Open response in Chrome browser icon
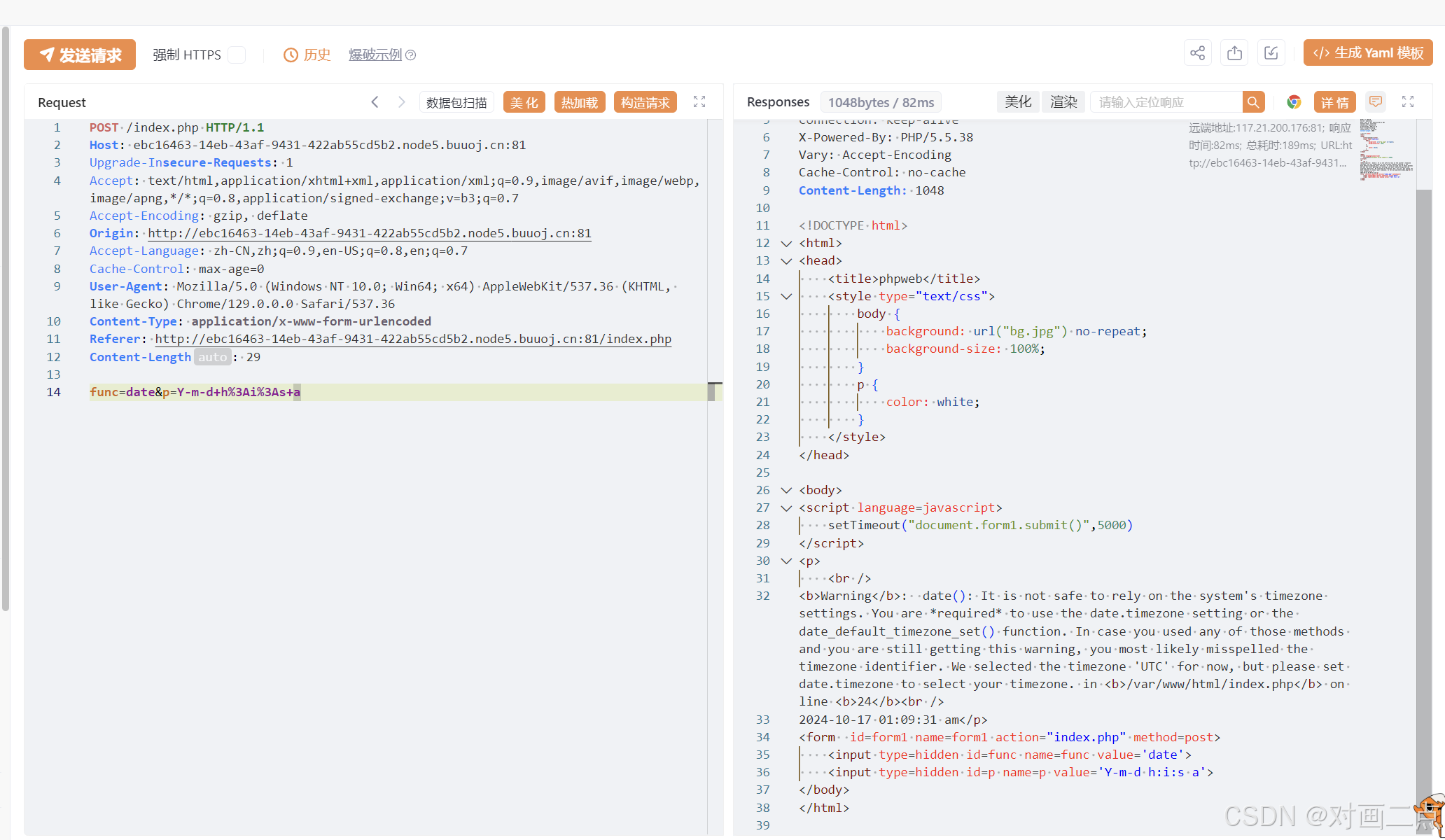 pos(1294,102)
